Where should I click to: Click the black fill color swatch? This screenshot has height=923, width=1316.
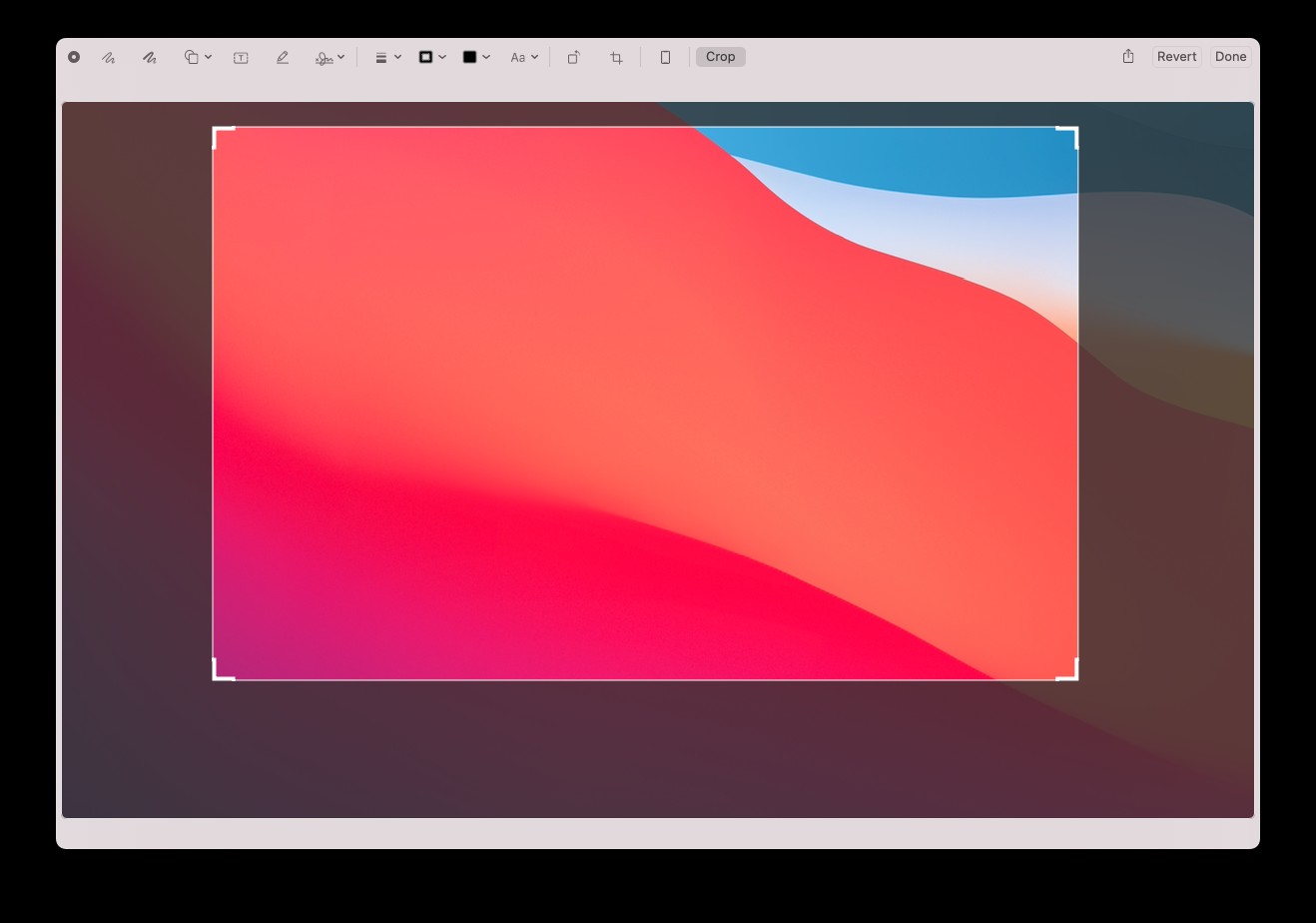click(470, 57)
